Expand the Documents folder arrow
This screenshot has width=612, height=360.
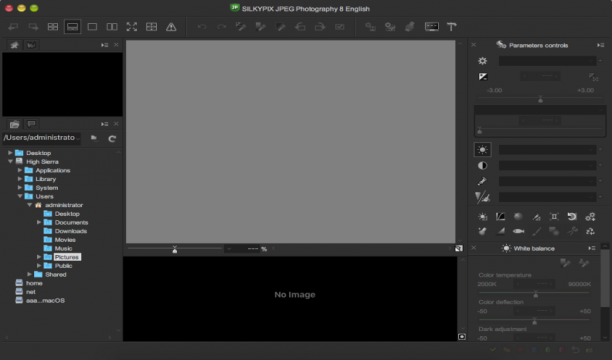point(39,222)
